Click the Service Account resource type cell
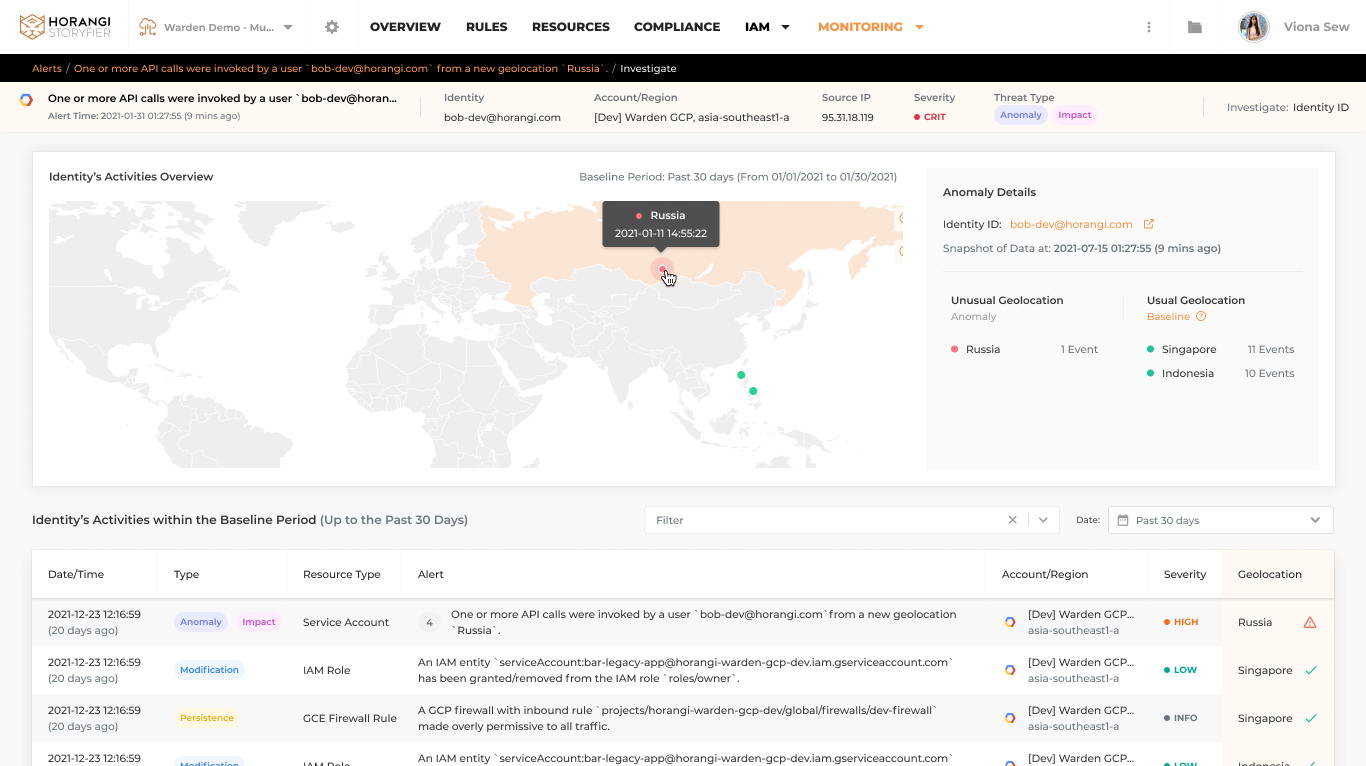The width and height of the screenshot is (1366, 766). (x=346, y=622)
